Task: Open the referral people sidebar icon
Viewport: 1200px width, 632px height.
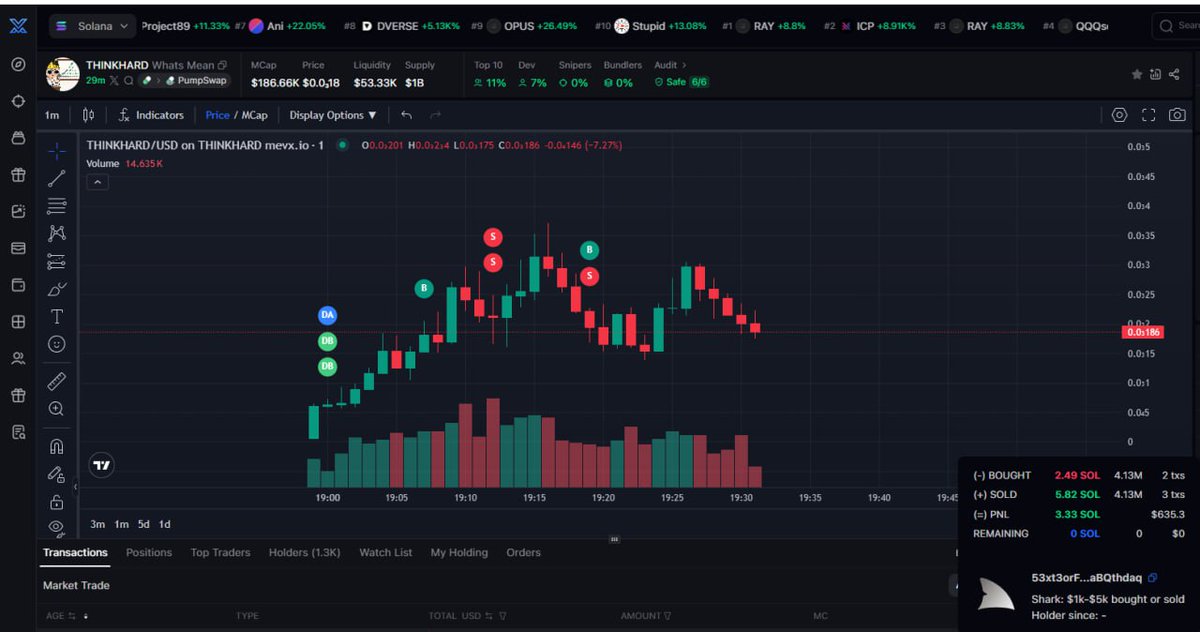Action: [18, 358]
